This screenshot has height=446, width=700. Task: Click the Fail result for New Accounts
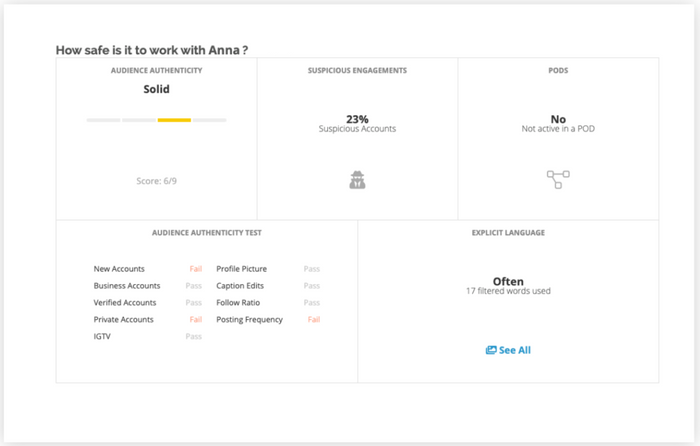tap(196, 269)
